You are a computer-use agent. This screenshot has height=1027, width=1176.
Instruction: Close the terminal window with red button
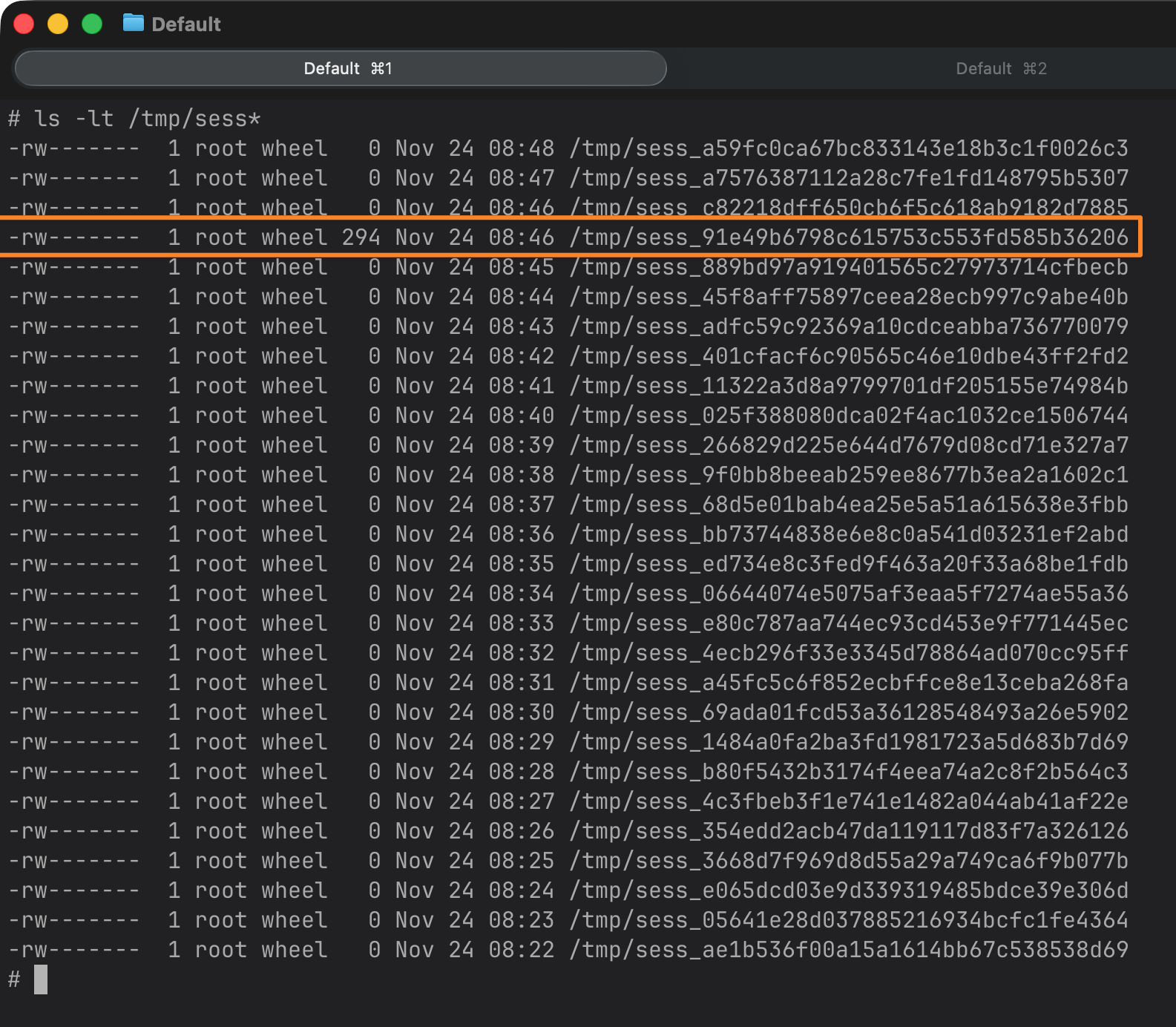[x=24, y=24]
